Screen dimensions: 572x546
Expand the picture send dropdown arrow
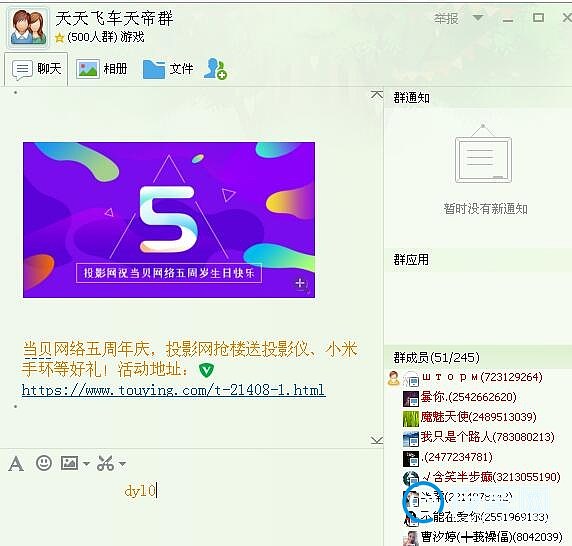click(86, 464)
